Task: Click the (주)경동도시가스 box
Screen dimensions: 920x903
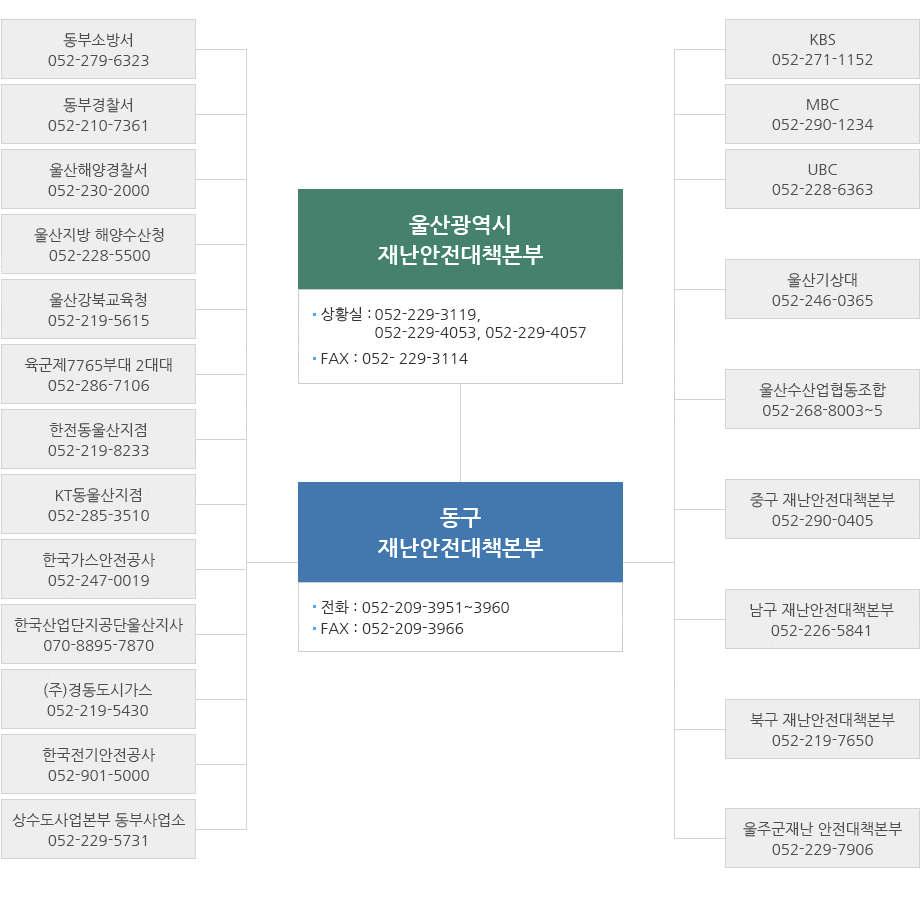Action: (99, 699)
